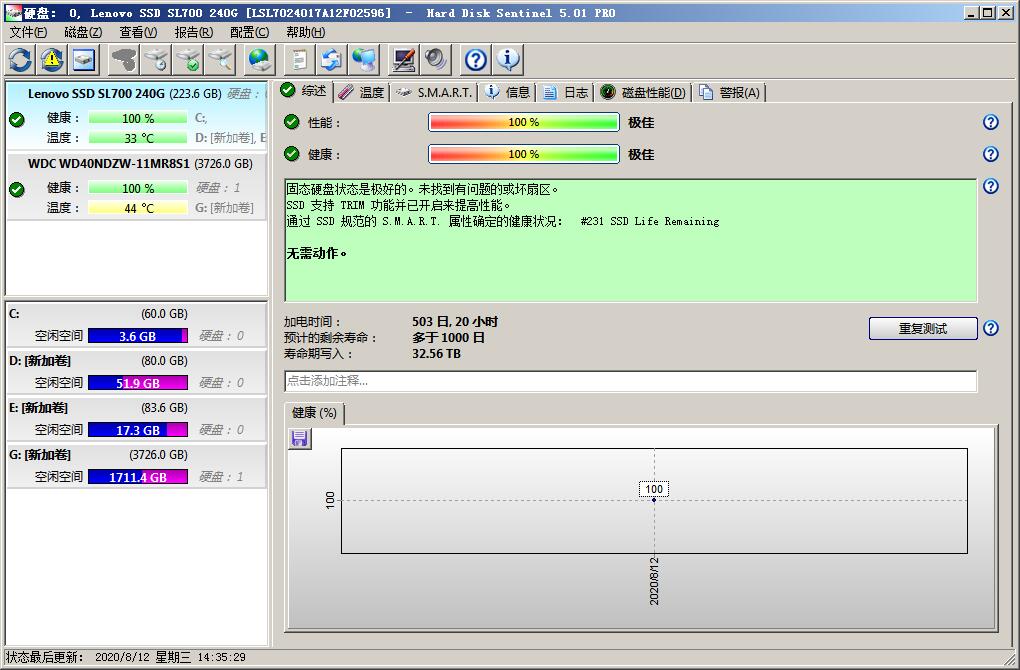The width and height of the screenshot is (1020, 670).
Task: Switch to the S.M.A.R.T. tab
Action: (434, 92)
